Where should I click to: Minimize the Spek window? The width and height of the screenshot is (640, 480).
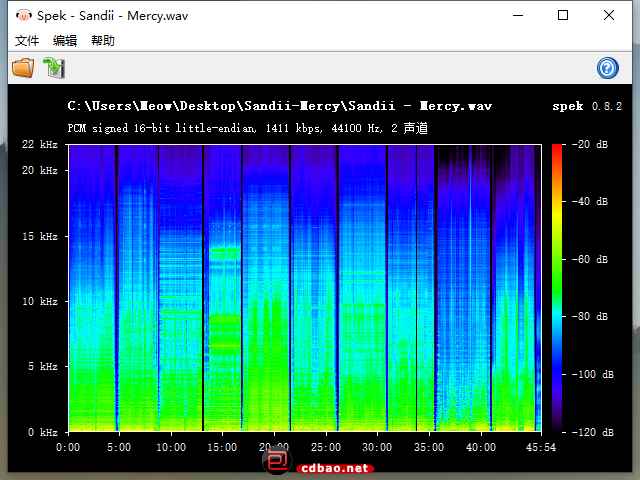click(x=518, y=16)
